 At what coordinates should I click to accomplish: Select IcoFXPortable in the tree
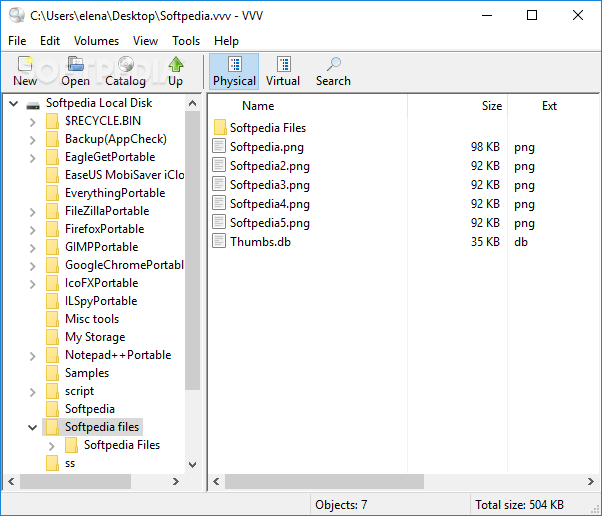coord(102,283)
